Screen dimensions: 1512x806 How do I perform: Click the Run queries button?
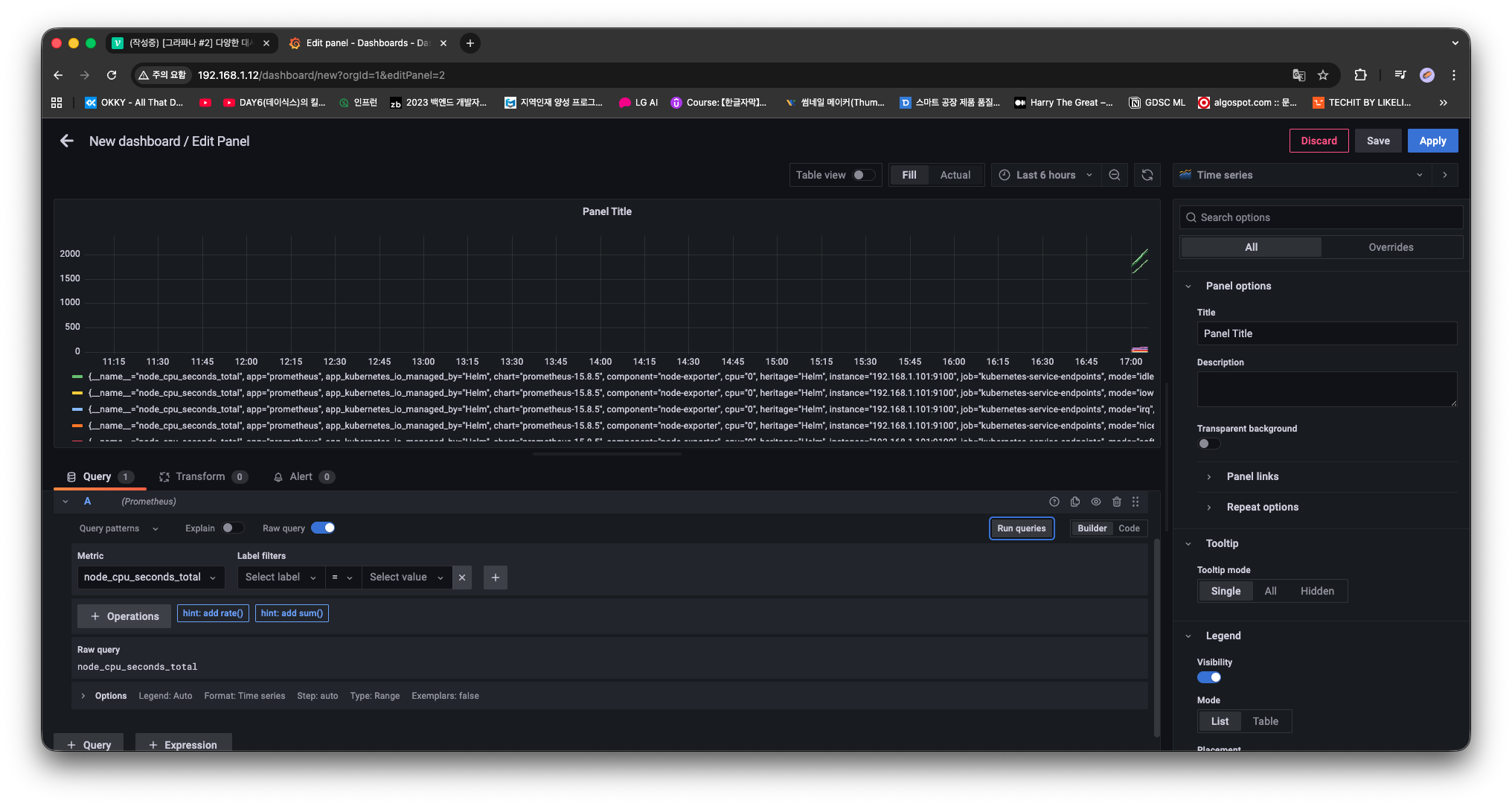tap(1021, 528)
